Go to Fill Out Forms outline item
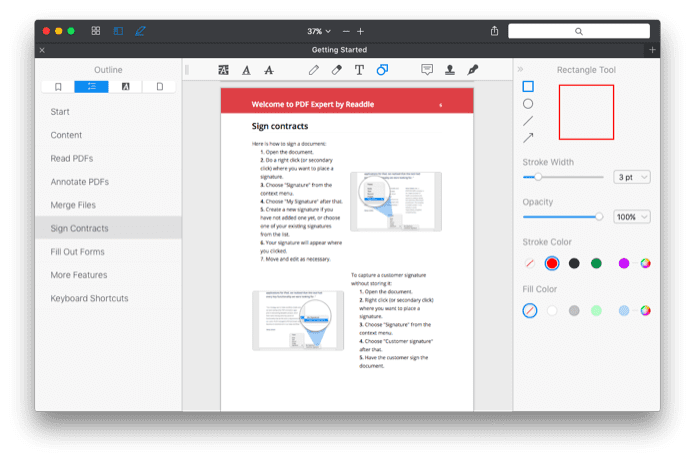This screenshot has width=695, height=461. pos(108,252)
